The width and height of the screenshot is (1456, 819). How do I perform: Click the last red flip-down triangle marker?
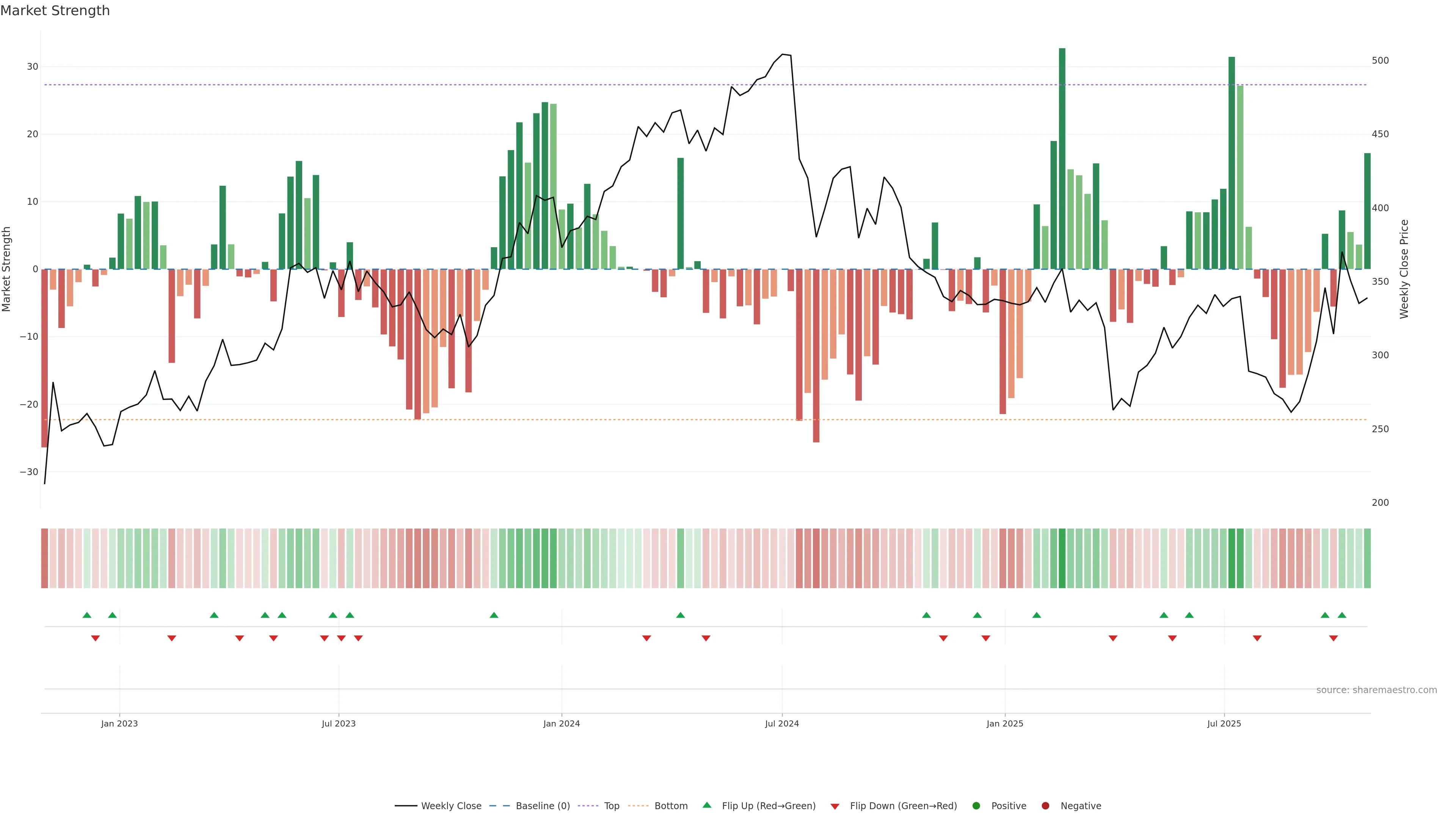pyautogui.click(x=1334, y=638)
